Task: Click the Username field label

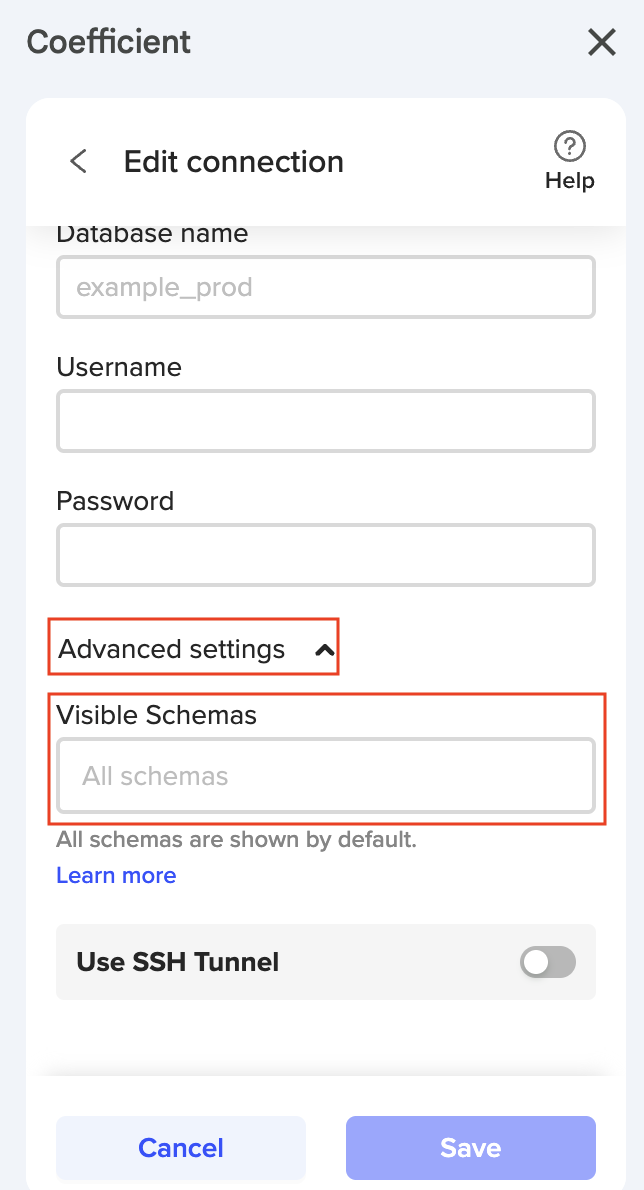Action: tap(119, 367)
